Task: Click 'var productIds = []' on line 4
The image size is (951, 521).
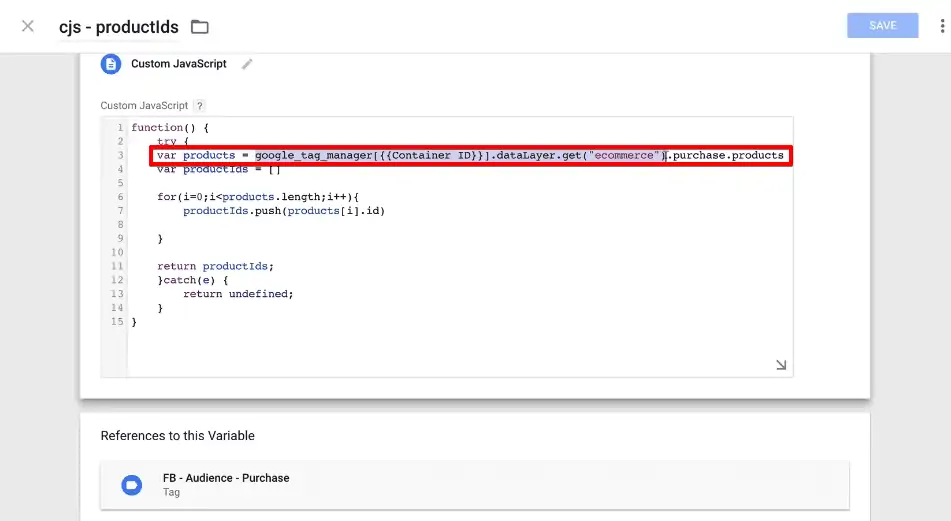Action: [x=218, y=169]
